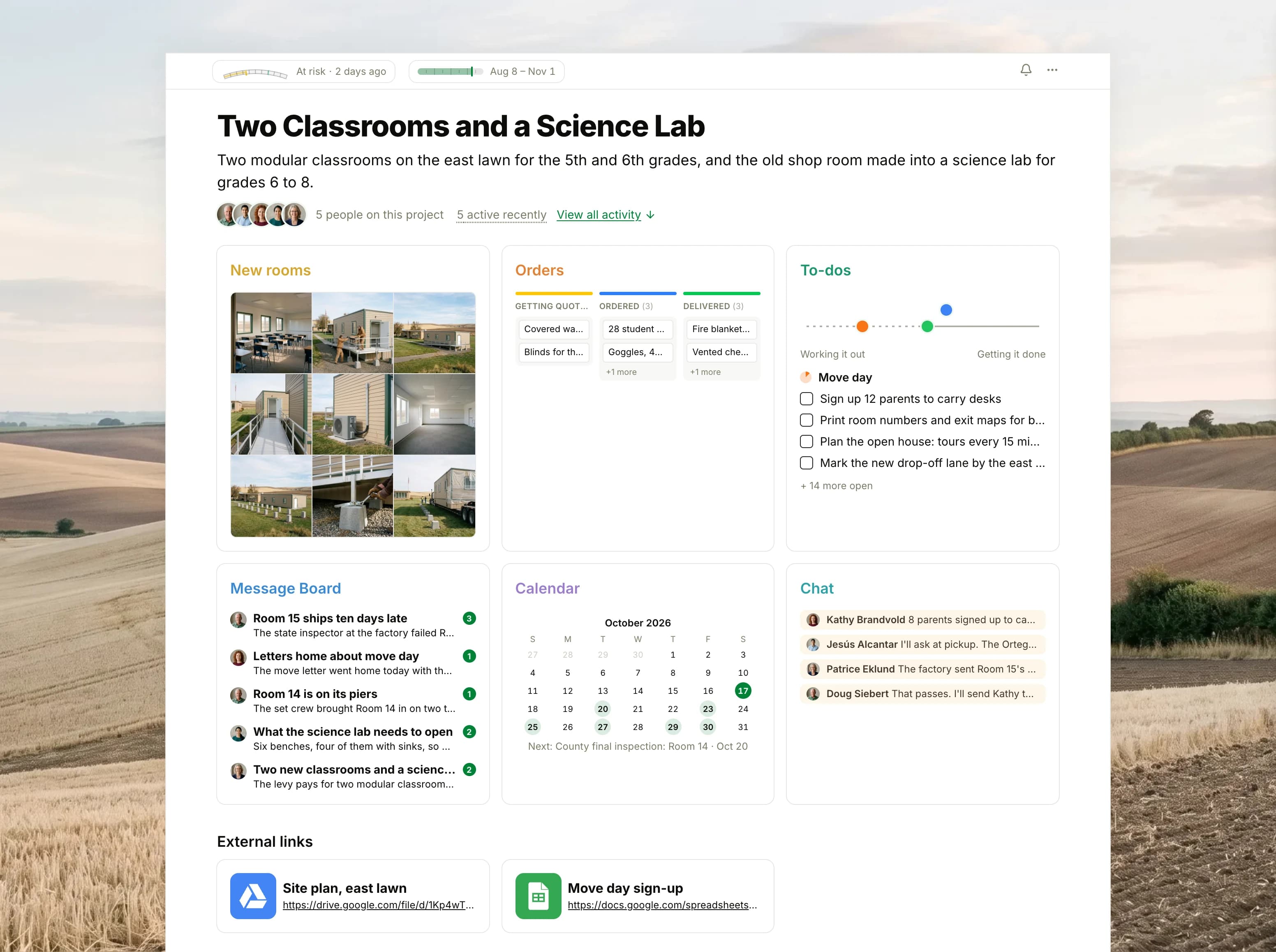Open the 'Covered wa...' order card
Image resolution: width=1276 pixels, height=952 pixels.
(x=553, y=329)
